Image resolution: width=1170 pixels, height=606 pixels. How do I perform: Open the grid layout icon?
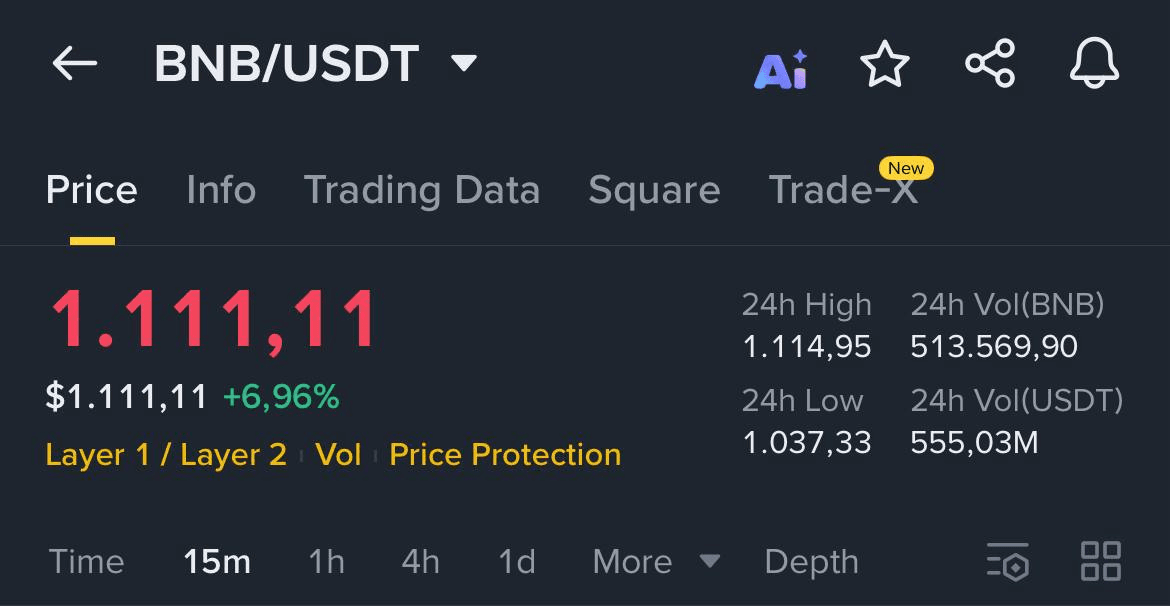pos(1100,561)
